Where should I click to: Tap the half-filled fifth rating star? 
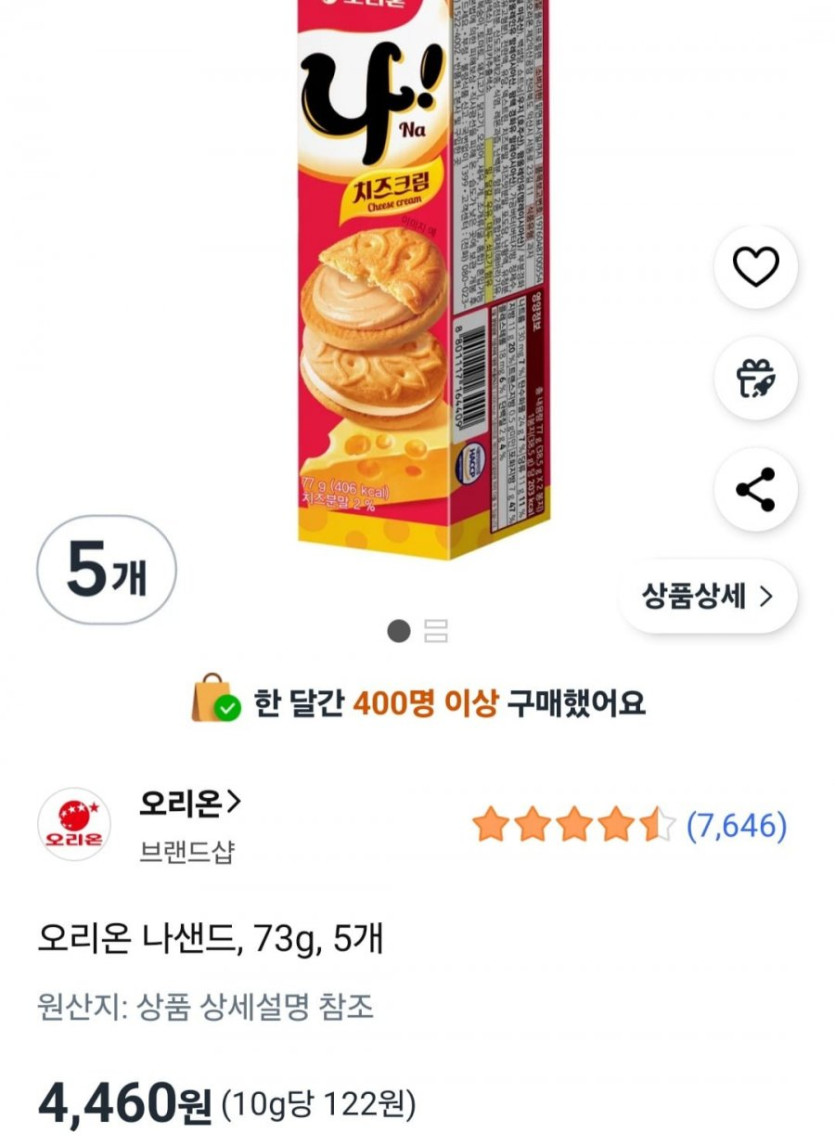tap(657, 826)
